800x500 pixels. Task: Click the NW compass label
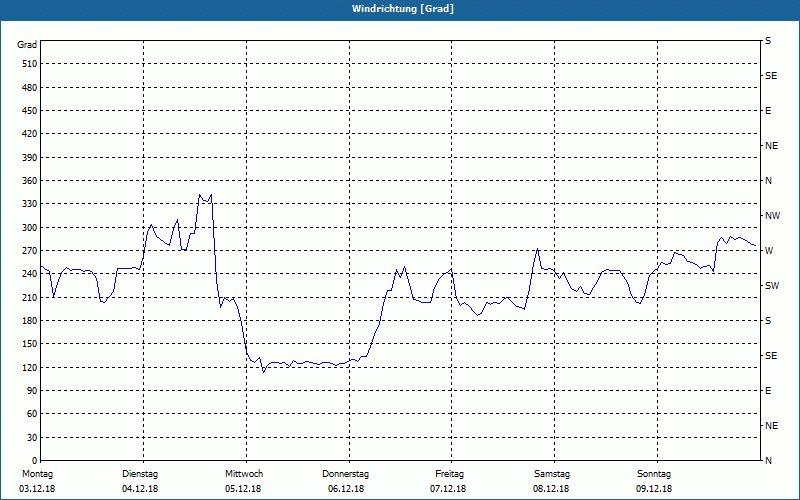pos(772,216)
